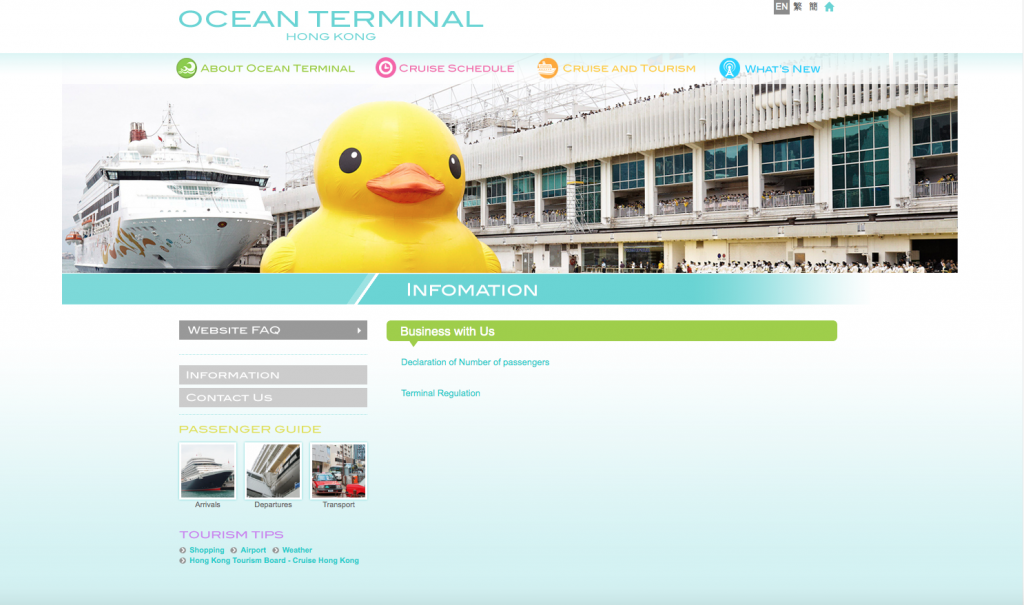The height and width of the screenshot is (605, 1024).
Task: Click the arrow bullet beside Shopping
Action: 183,550
